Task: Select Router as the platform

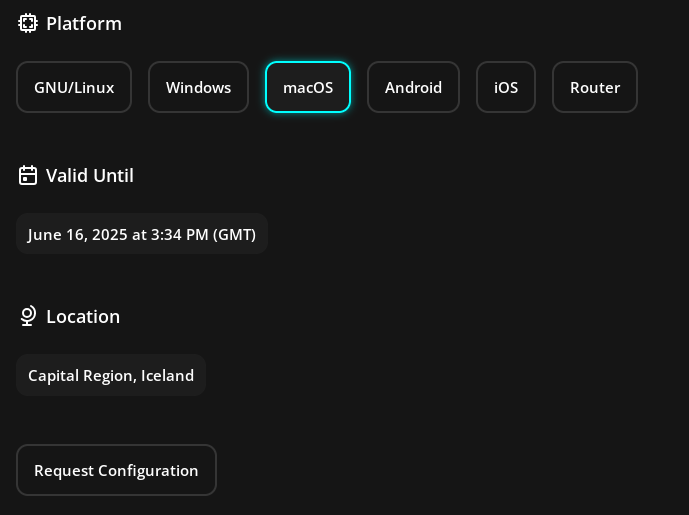Action: [595, 87]
